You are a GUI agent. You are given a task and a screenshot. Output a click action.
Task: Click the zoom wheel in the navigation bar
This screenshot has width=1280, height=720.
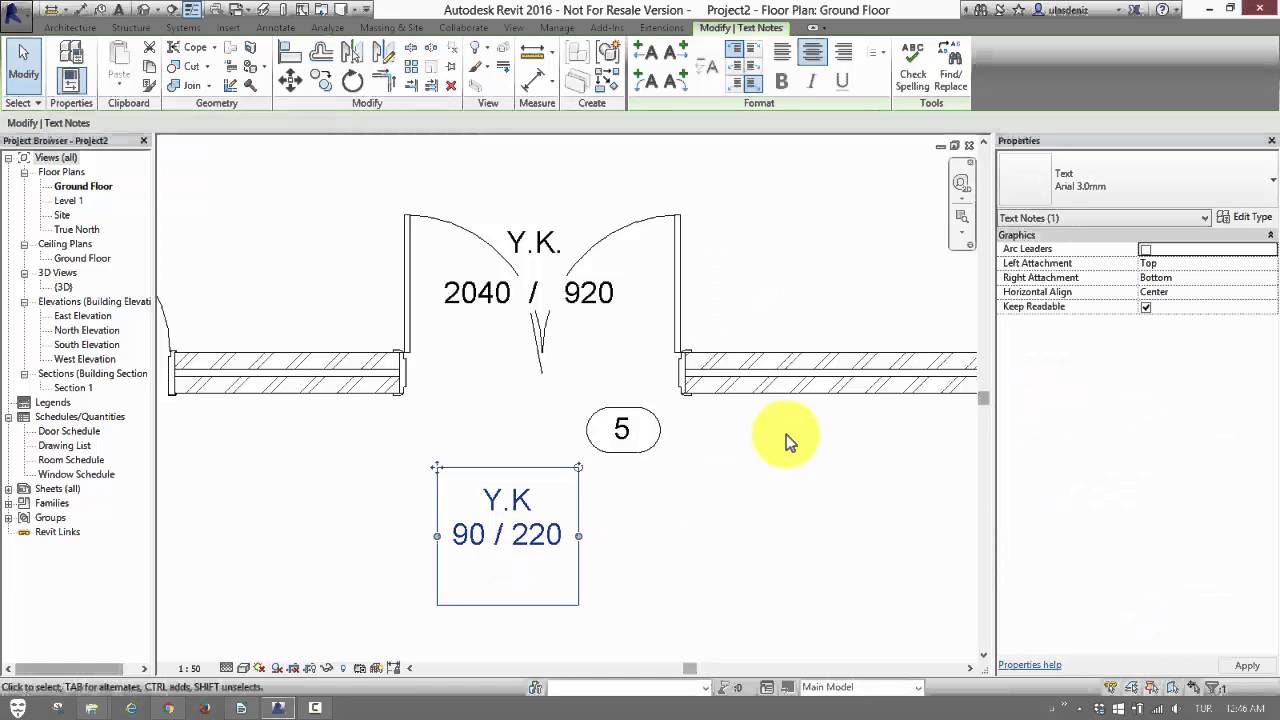click(x=961, y=183)
